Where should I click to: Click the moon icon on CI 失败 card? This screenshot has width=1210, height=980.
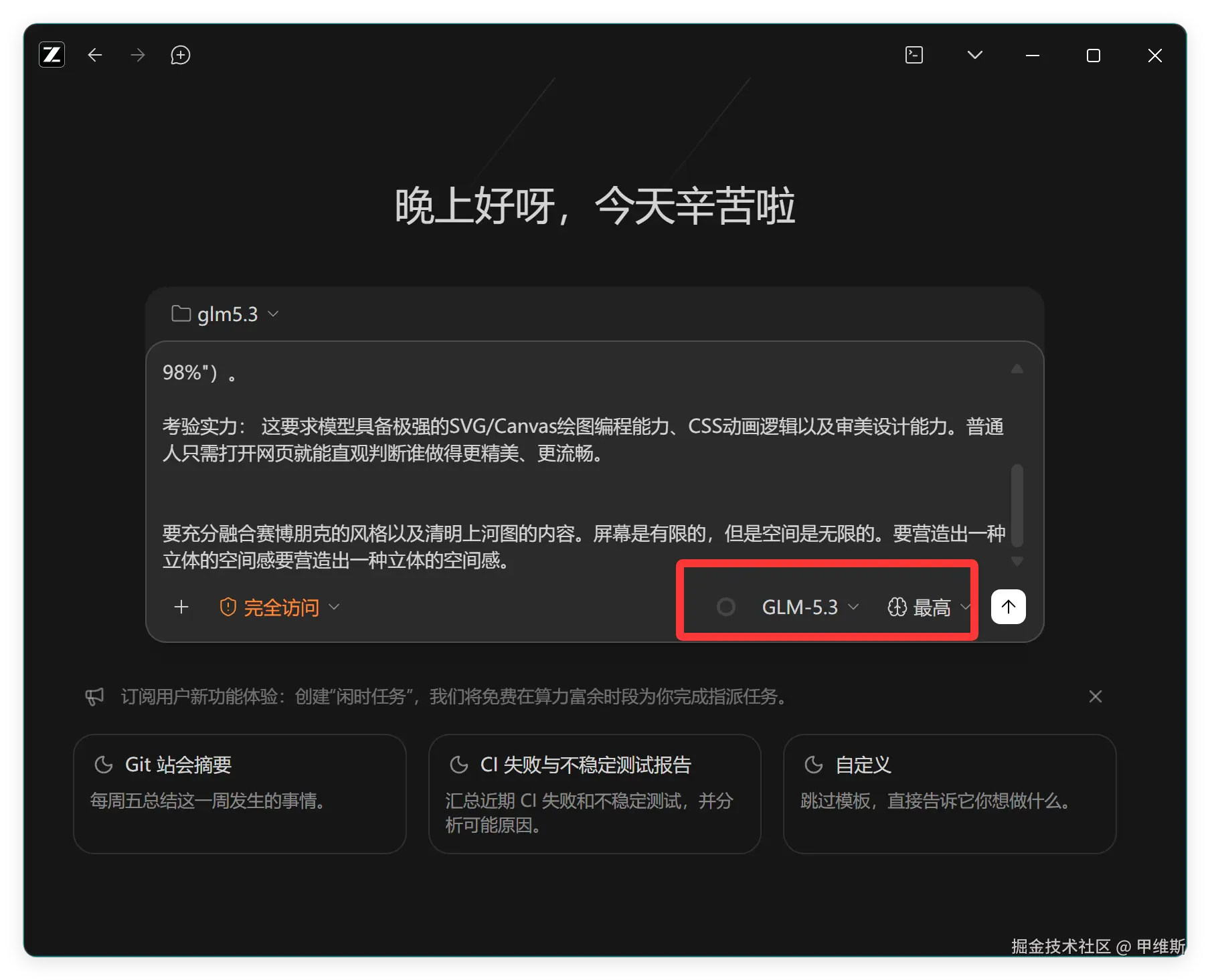[x=458, y=765]
